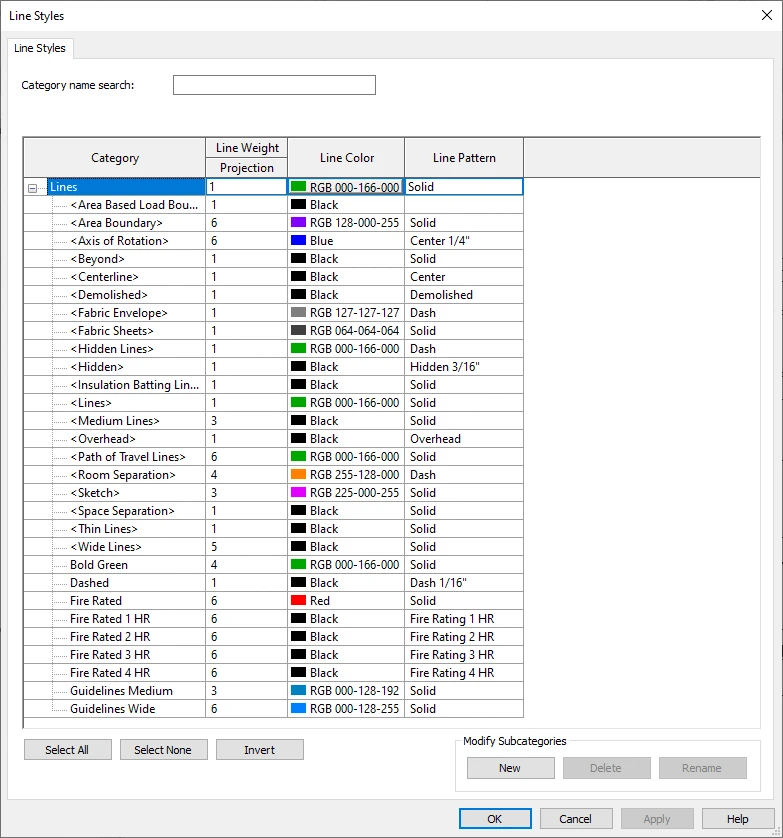The image size is (783, 838).
Task: Click line weight value for Wide Lines
Action: [246, 547]
